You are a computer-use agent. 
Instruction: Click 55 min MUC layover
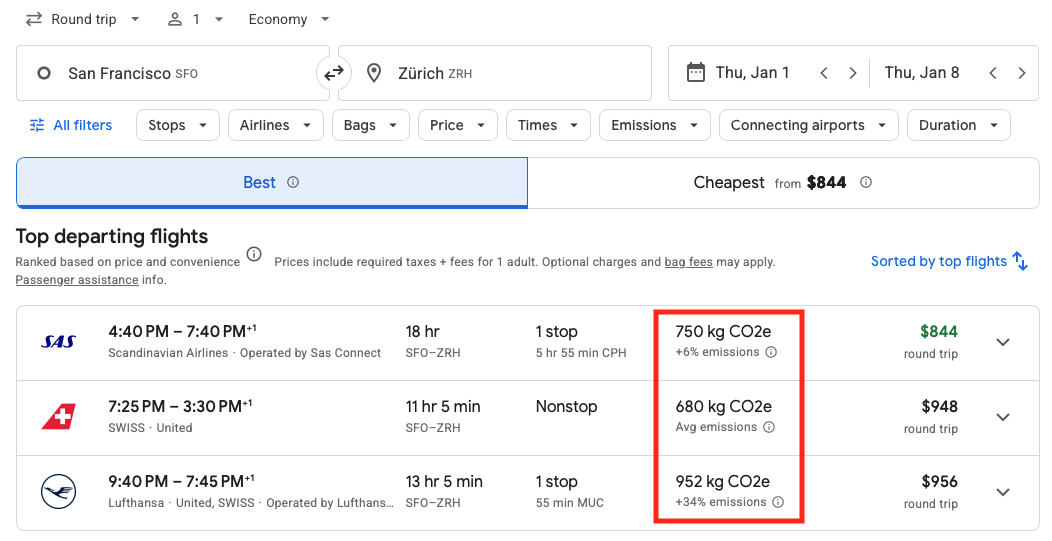point(570,503)
